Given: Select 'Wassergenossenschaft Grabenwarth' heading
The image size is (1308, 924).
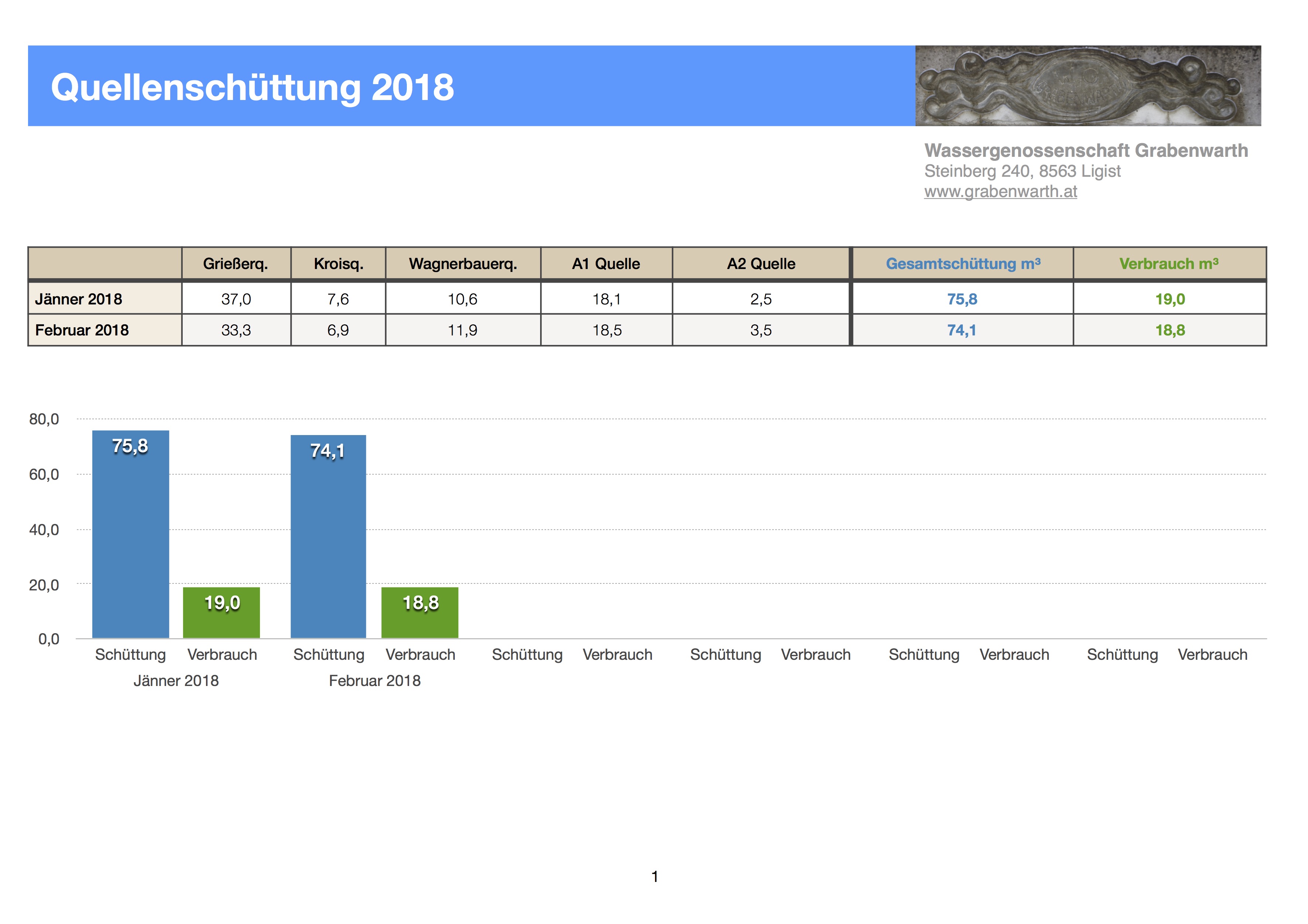Looking at the screenshot, I should (1086, 150).
